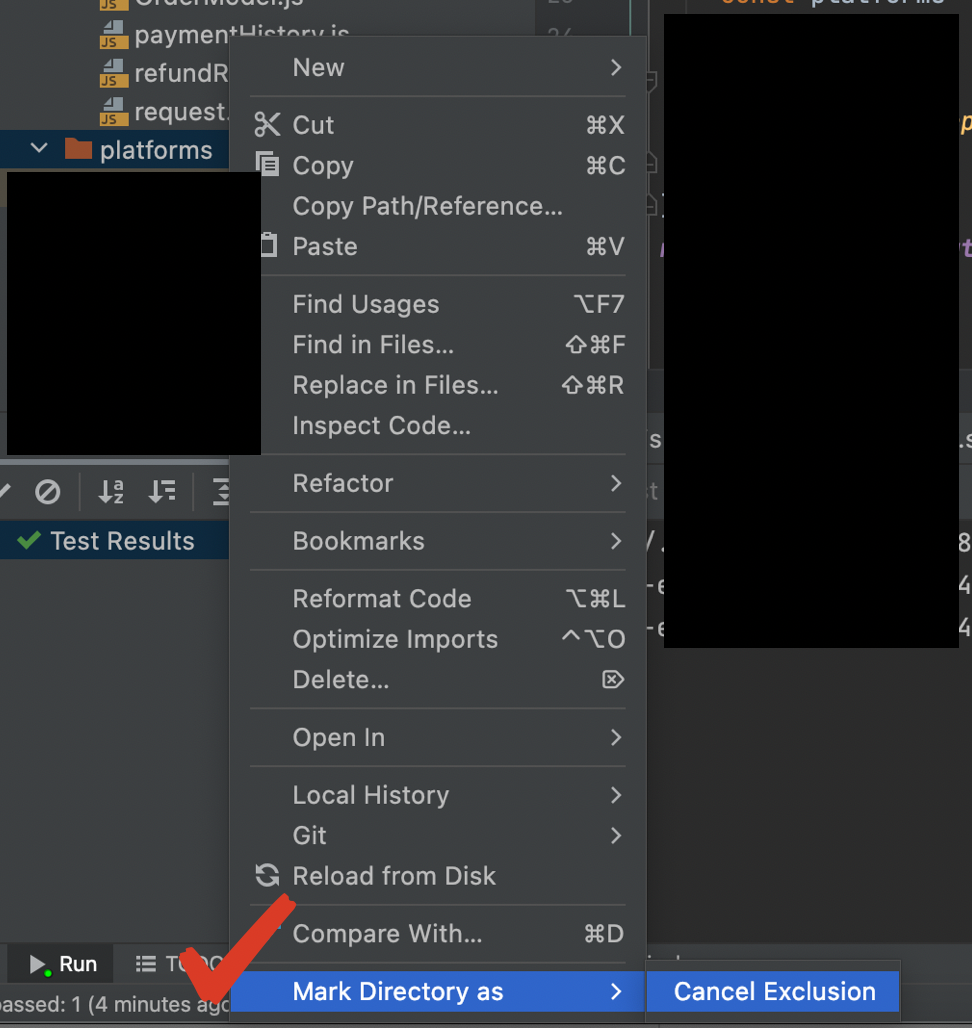Viewport: 972px width, 1028px height.
Task: Open Replace in Files
Action: (438, 386)
